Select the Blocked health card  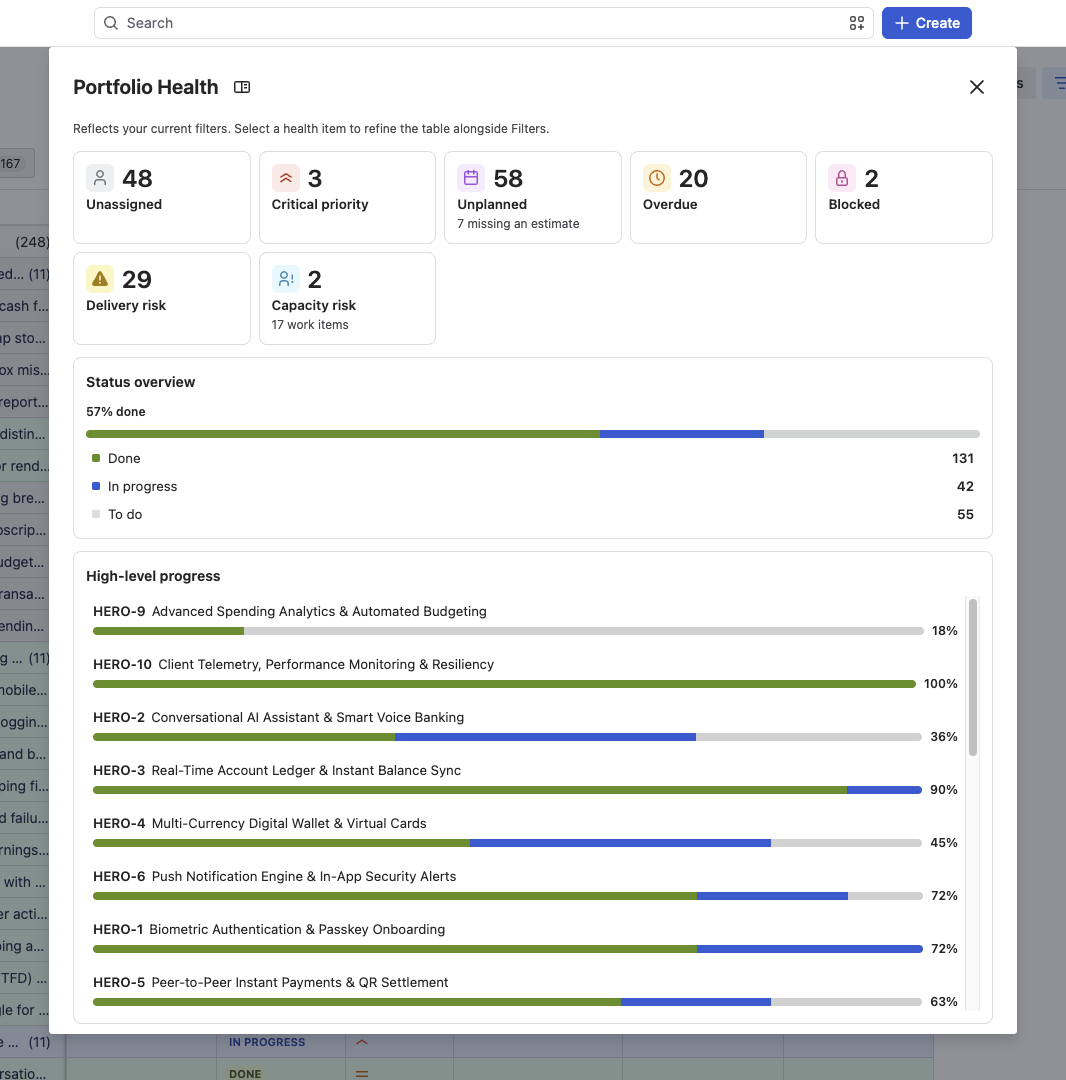coord(903,198)
